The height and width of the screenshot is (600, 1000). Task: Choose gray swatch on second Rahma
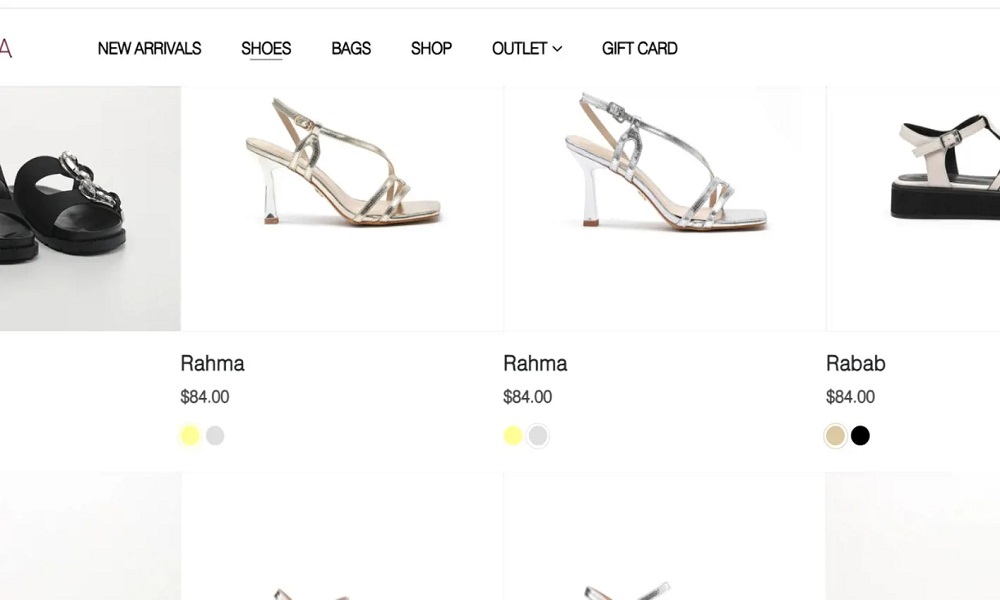pyautogui.click(x=538, y=436)
